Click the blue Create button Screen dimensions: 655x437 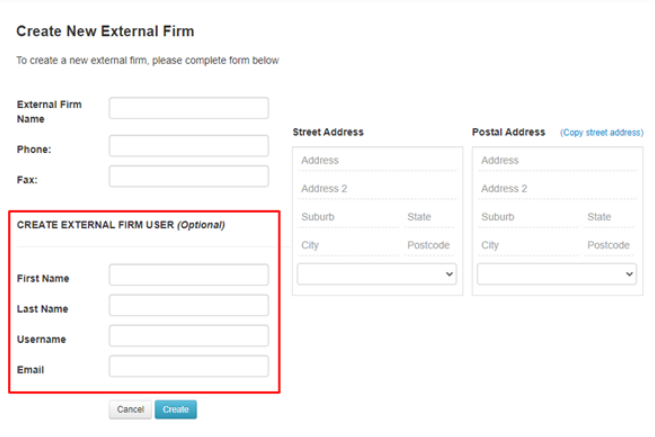(x=175, y=409)
